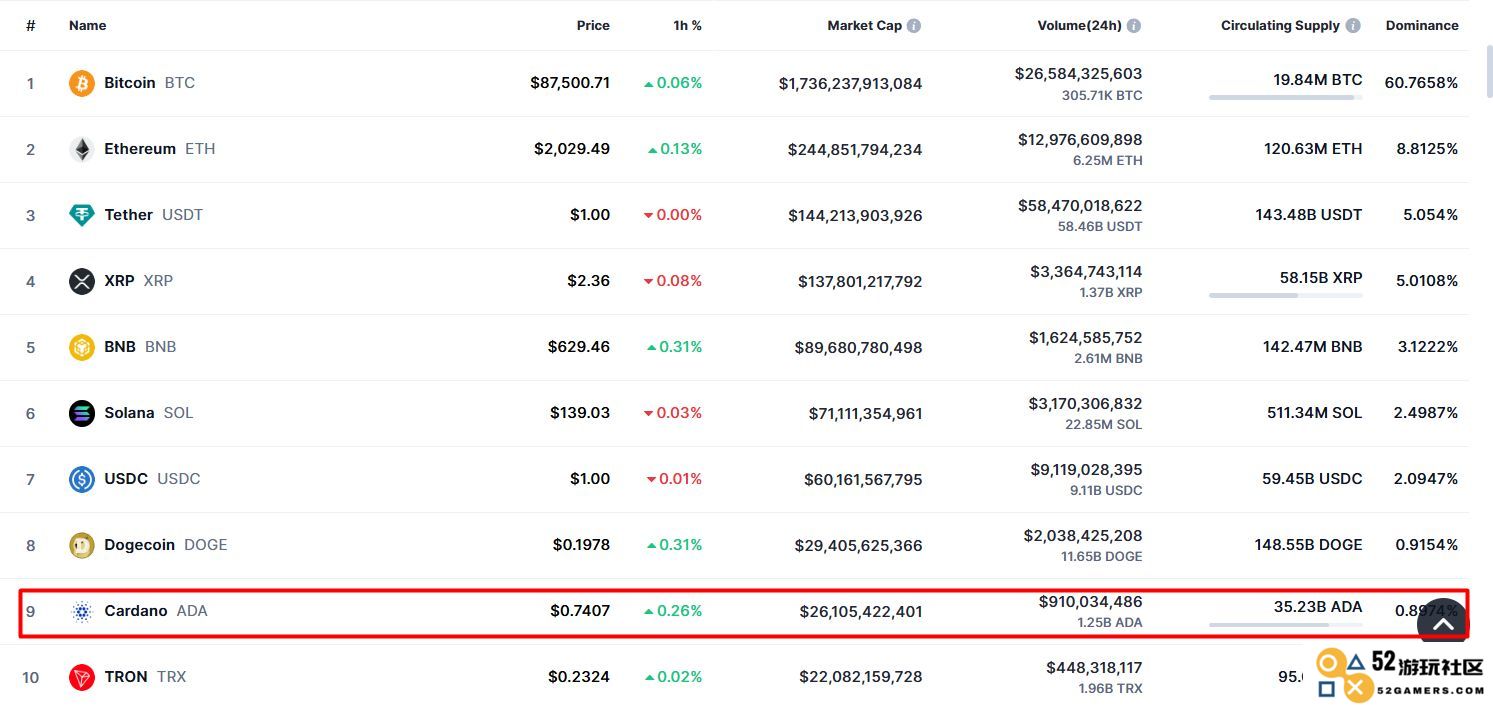Click Bitcoin 1h change 0.06%

pos(673,83)
